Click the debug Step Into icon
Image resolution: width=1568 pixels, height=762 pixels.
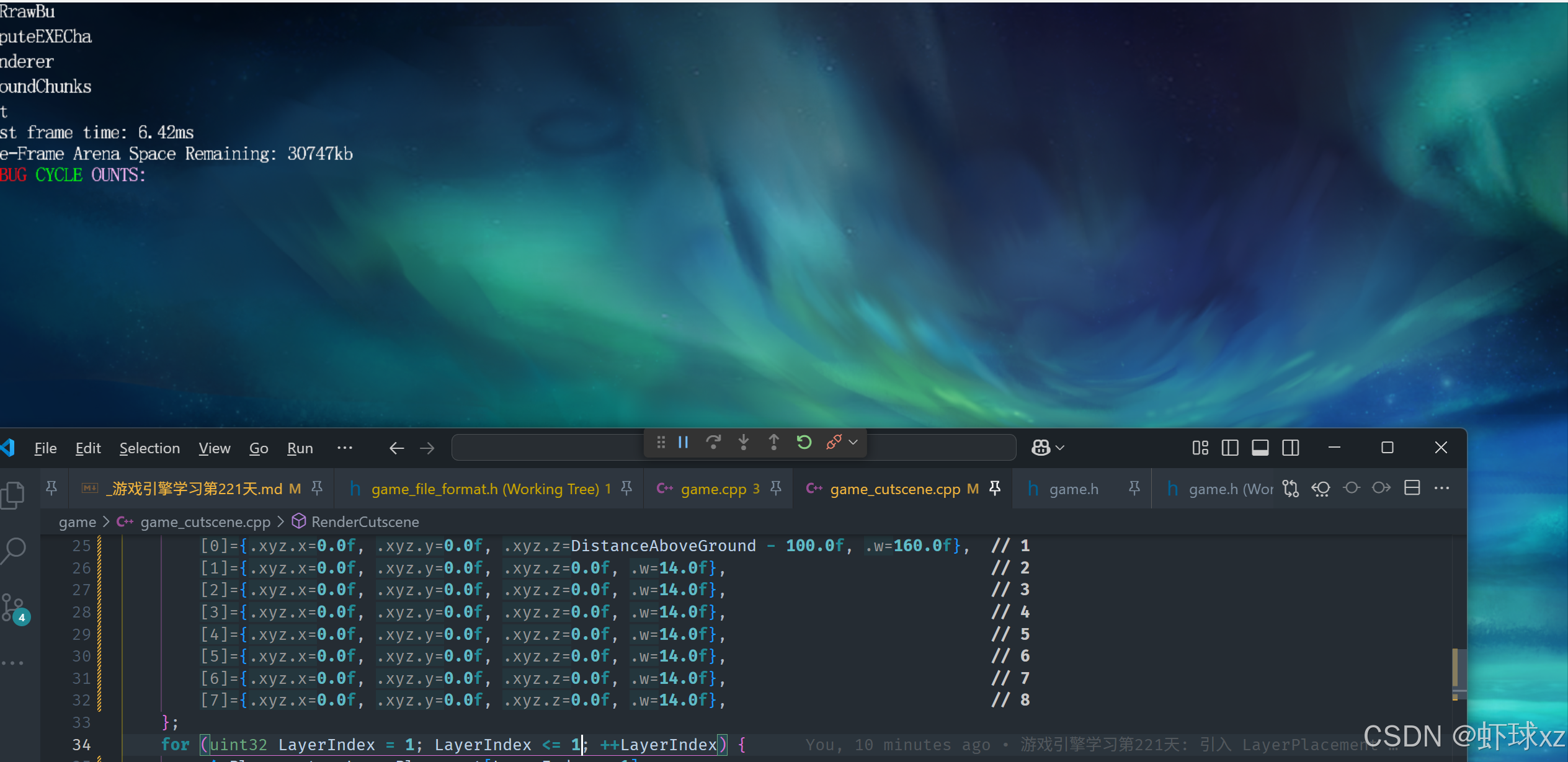744,443
